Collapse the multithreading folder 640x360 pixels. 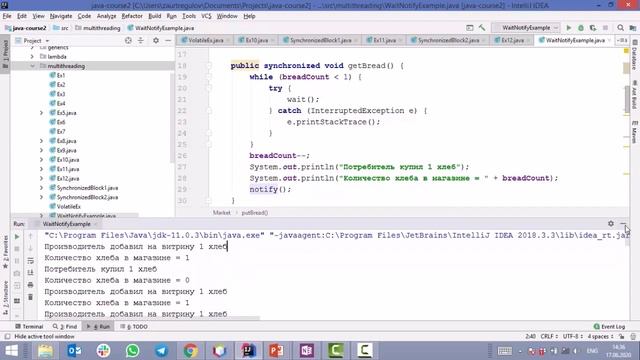[x=33, y=66]
